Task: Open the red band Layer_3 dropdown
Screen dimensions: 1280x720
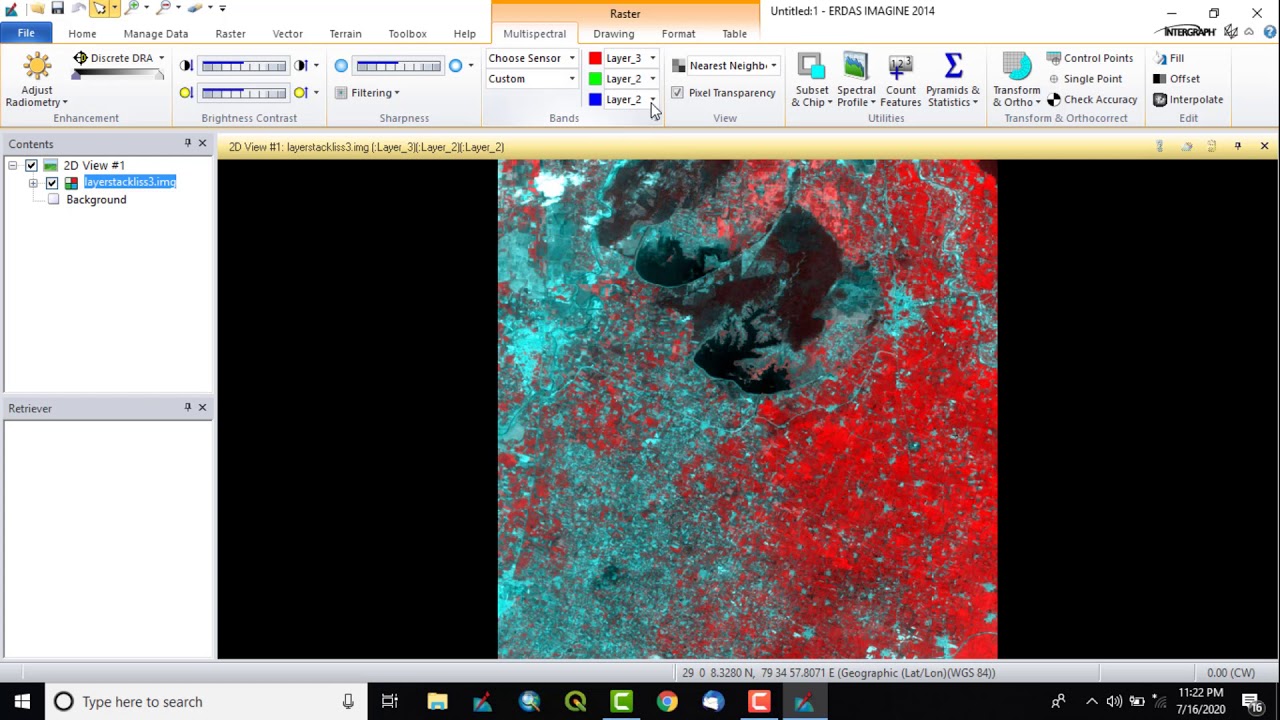Action: 652,58
